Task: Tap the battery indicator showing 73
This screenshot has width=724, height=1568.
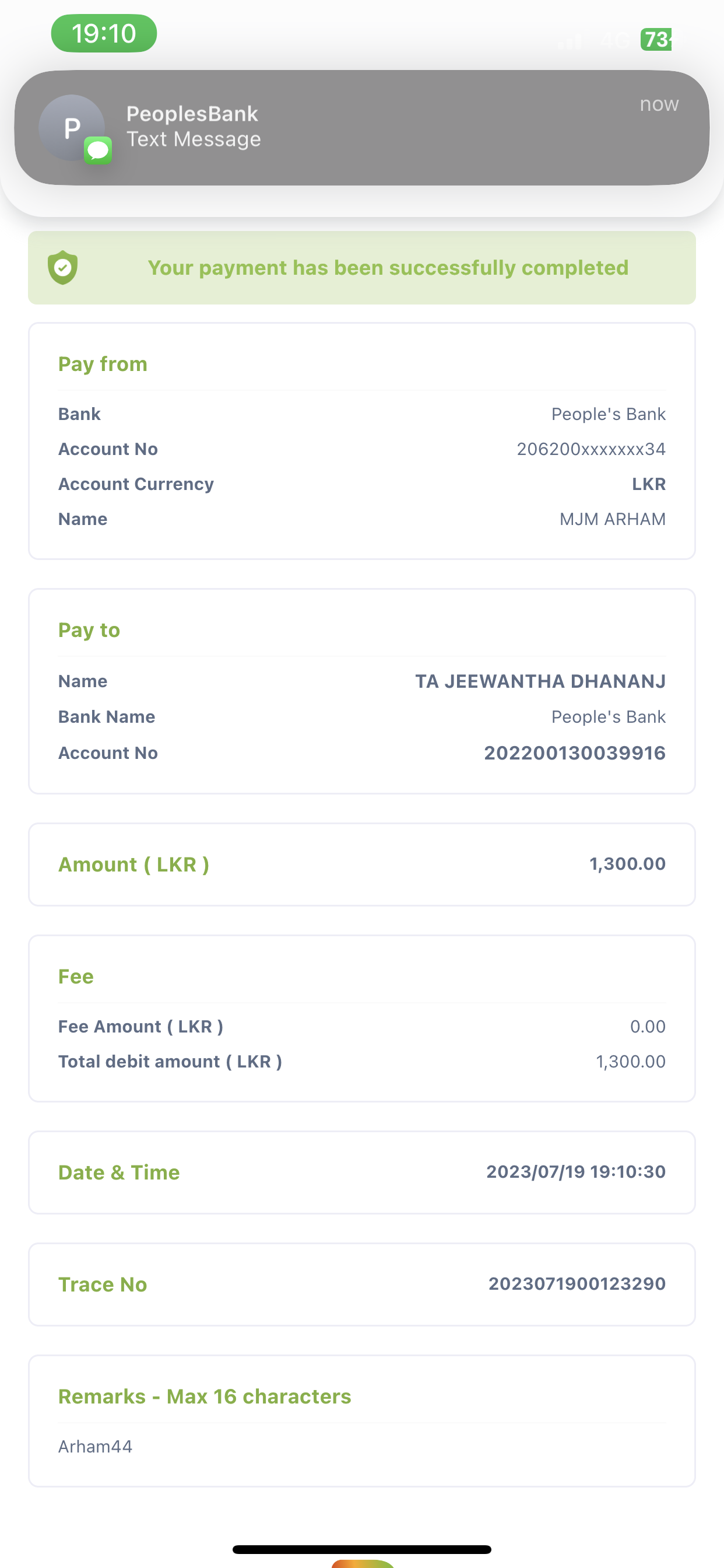Action: tap(656, 40)
